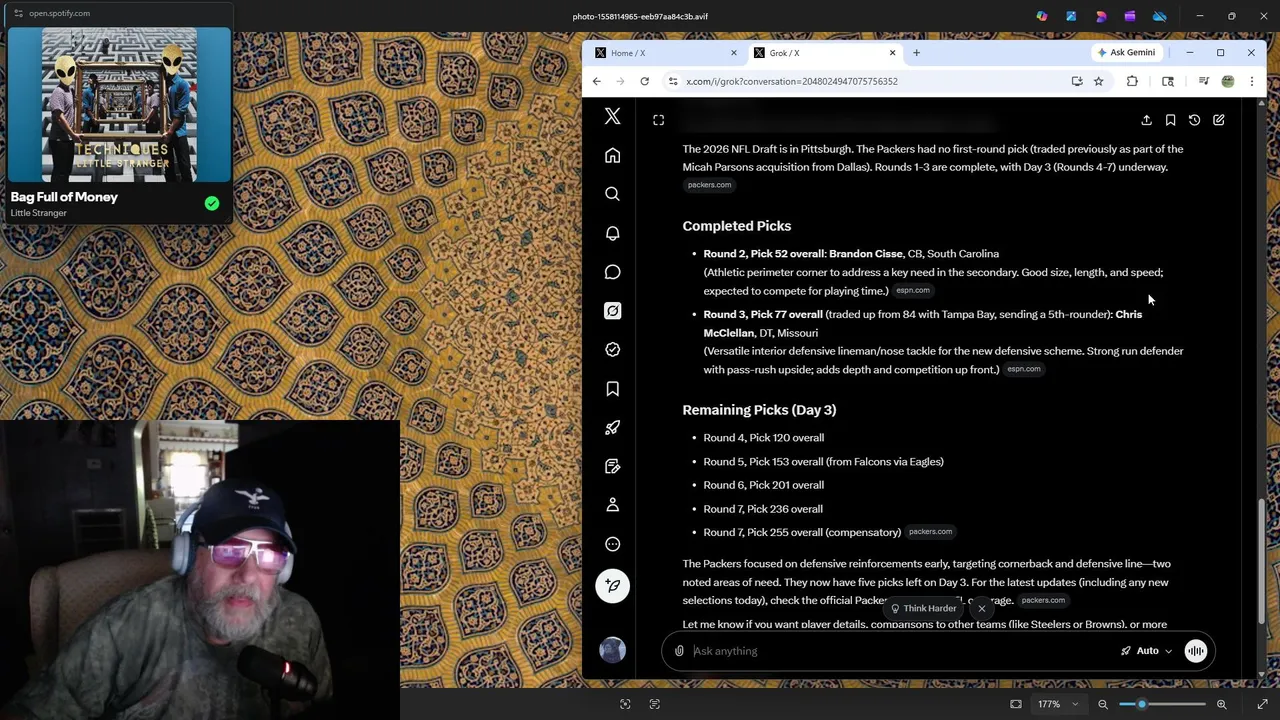Viewport: 1280px width, 720px height.
Task: Open More options circle in X sidebar
Action: coord(612,544)
